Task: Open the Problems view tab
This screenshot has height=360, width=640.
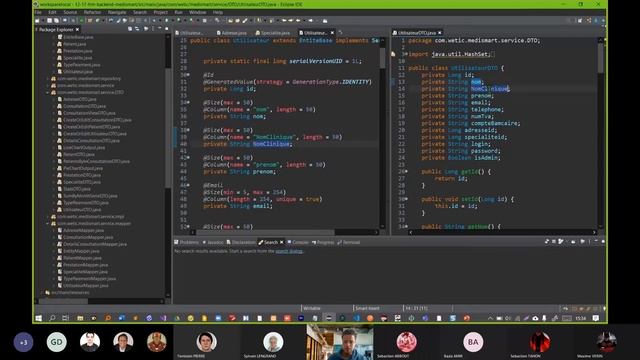Action: pos(187,242)
